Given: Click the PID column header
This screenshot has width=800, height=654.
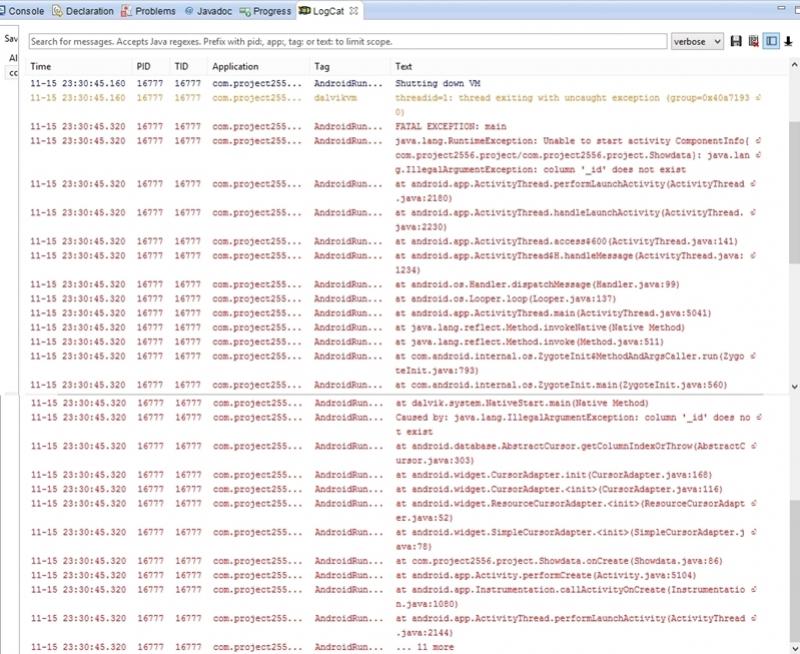Looking at the screenshot, I should [x=151, y=66].
